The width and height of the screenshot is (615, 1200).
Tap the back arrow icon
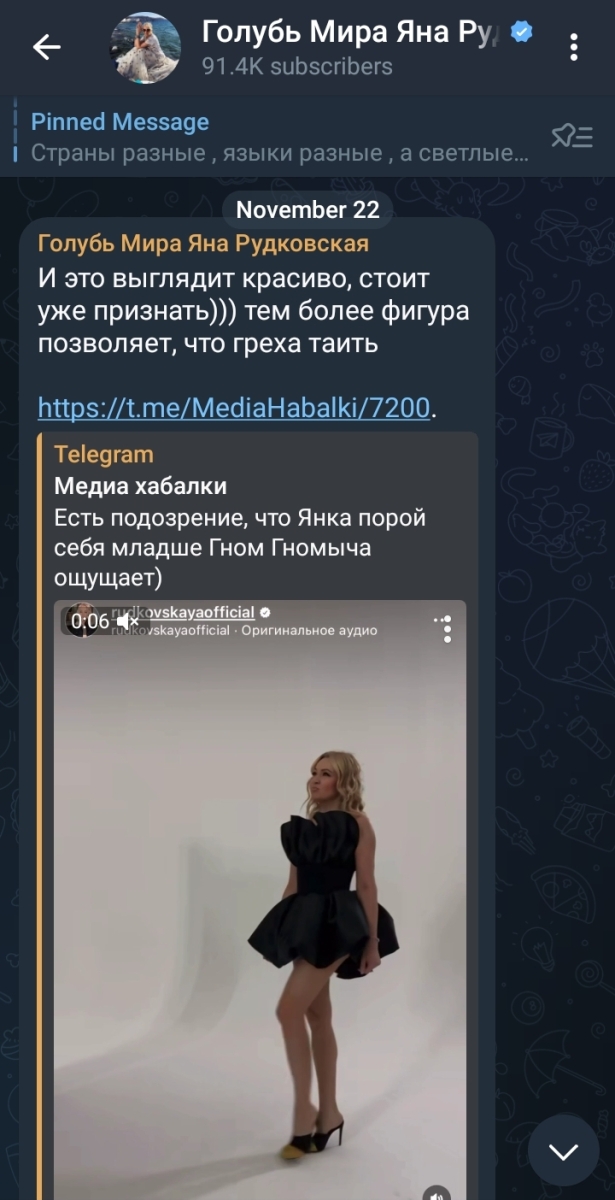[x=47, y=47]
